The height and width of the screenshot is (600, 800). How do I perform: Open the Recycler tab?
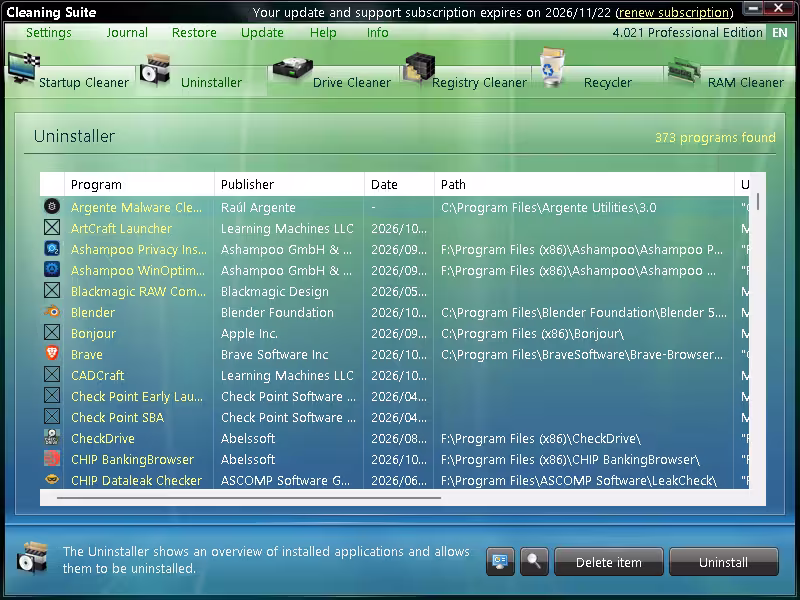(x=598, y=74)
